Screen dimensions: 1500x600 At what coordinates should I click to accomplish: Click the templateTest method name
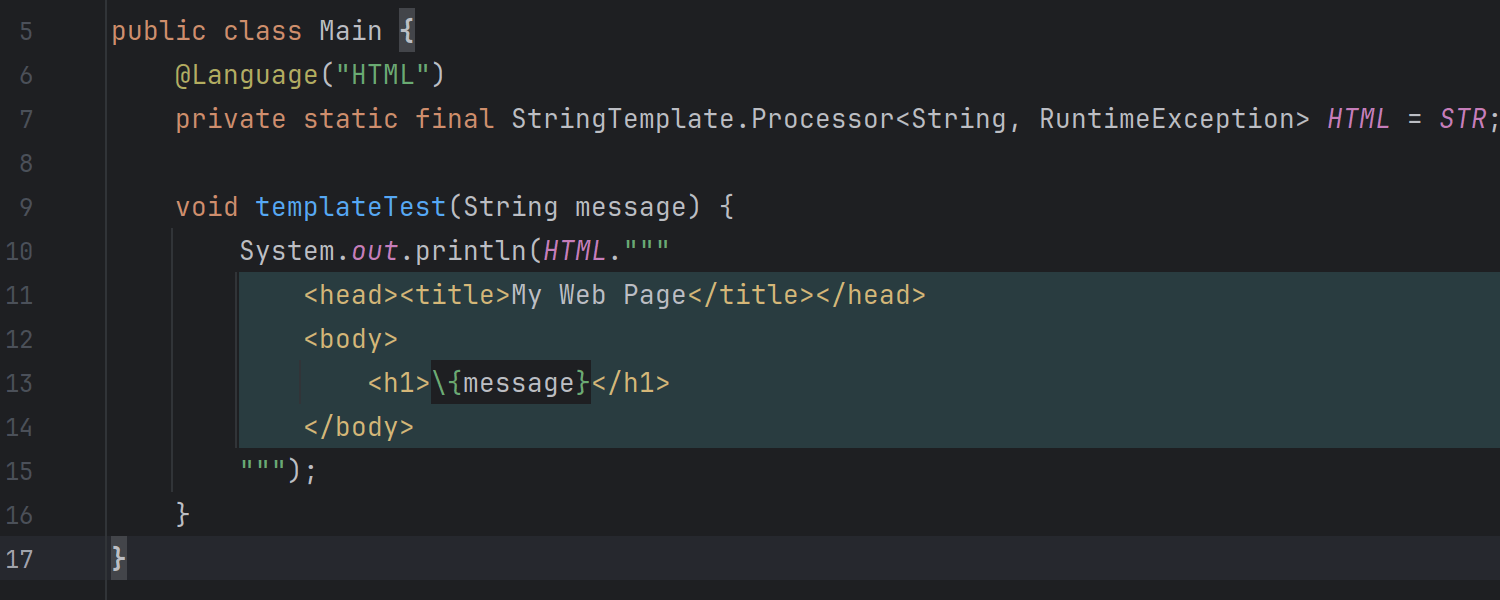350,207
